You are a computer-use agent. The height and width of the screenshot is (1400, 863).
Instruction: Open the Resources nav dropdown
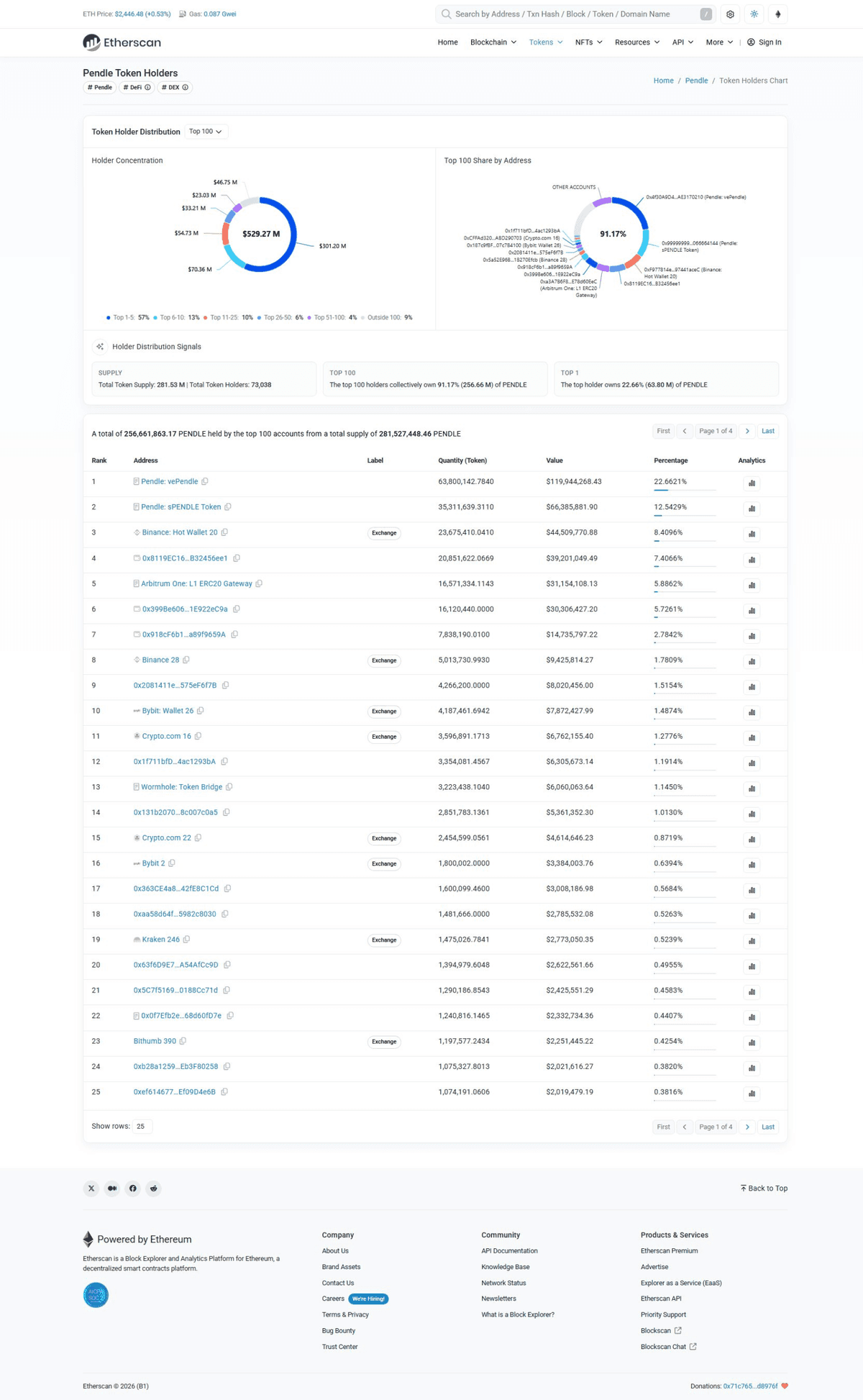point(637,42)
